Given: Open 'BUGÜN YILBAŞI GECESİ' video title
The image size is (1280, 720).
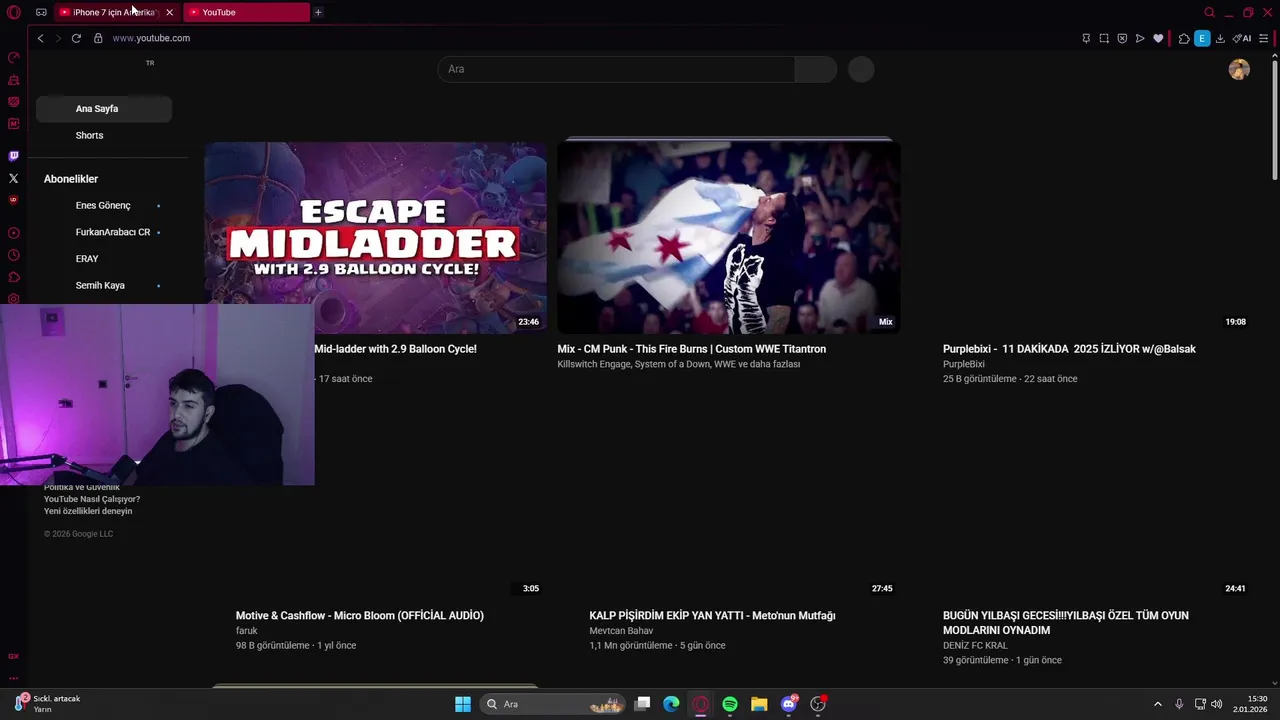Looking at the screenshot, I should [x=1066, y=623].
